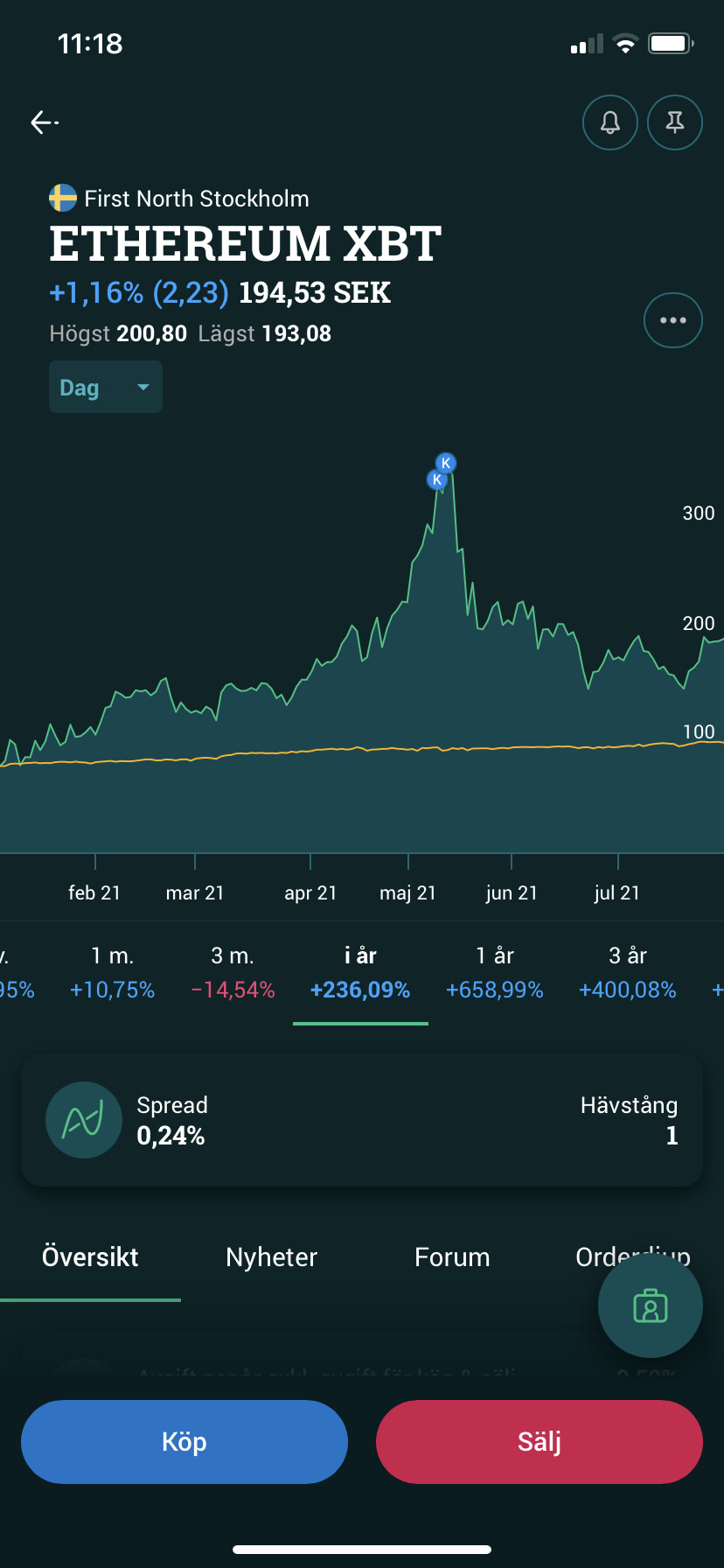This screenshot has height=1568, width=724.
Task: Tap the Swedish flag icon
Action: (x=63, y=199)
